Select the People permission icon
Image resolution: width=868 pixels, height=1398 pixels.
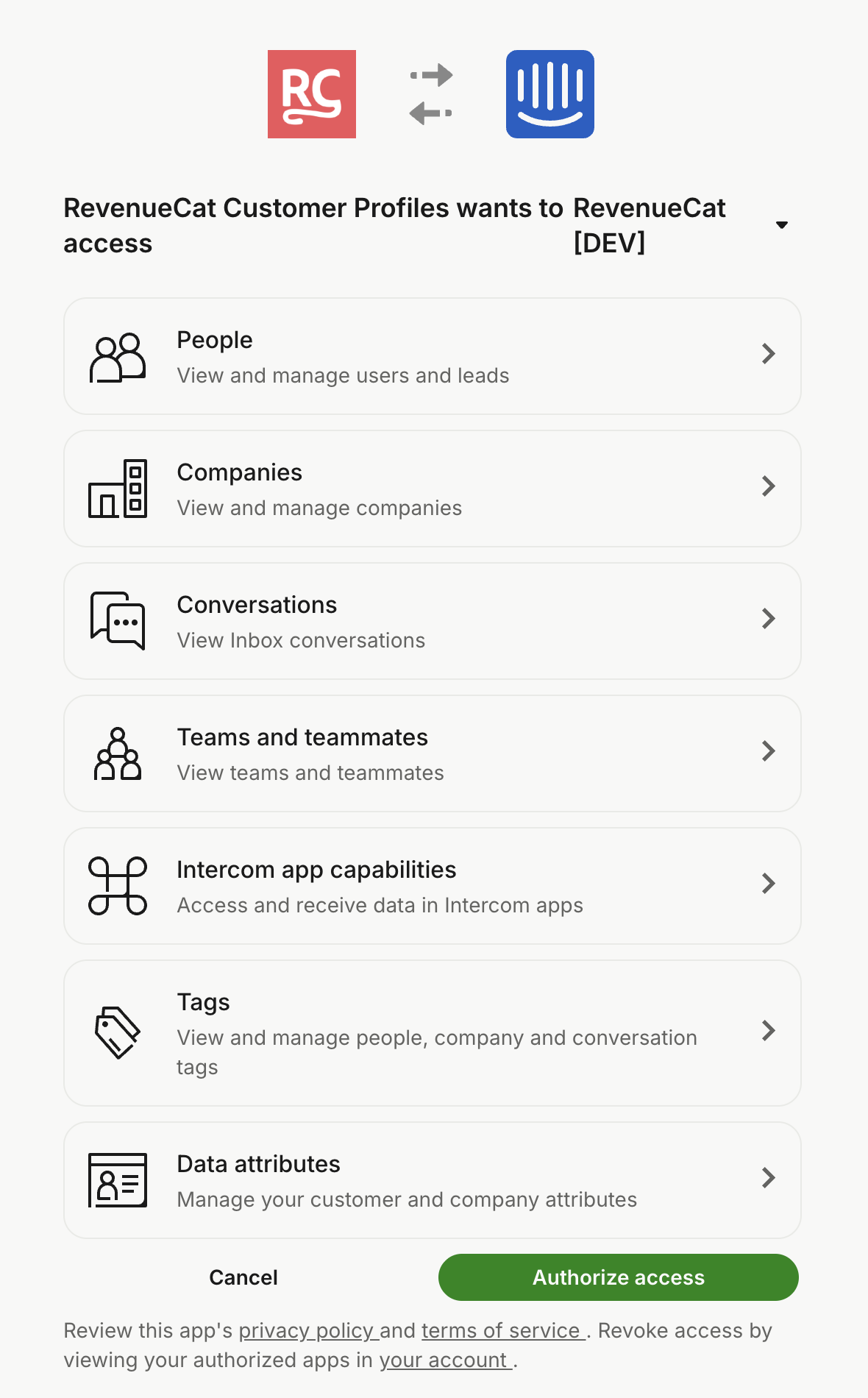(x=118, y=356)
